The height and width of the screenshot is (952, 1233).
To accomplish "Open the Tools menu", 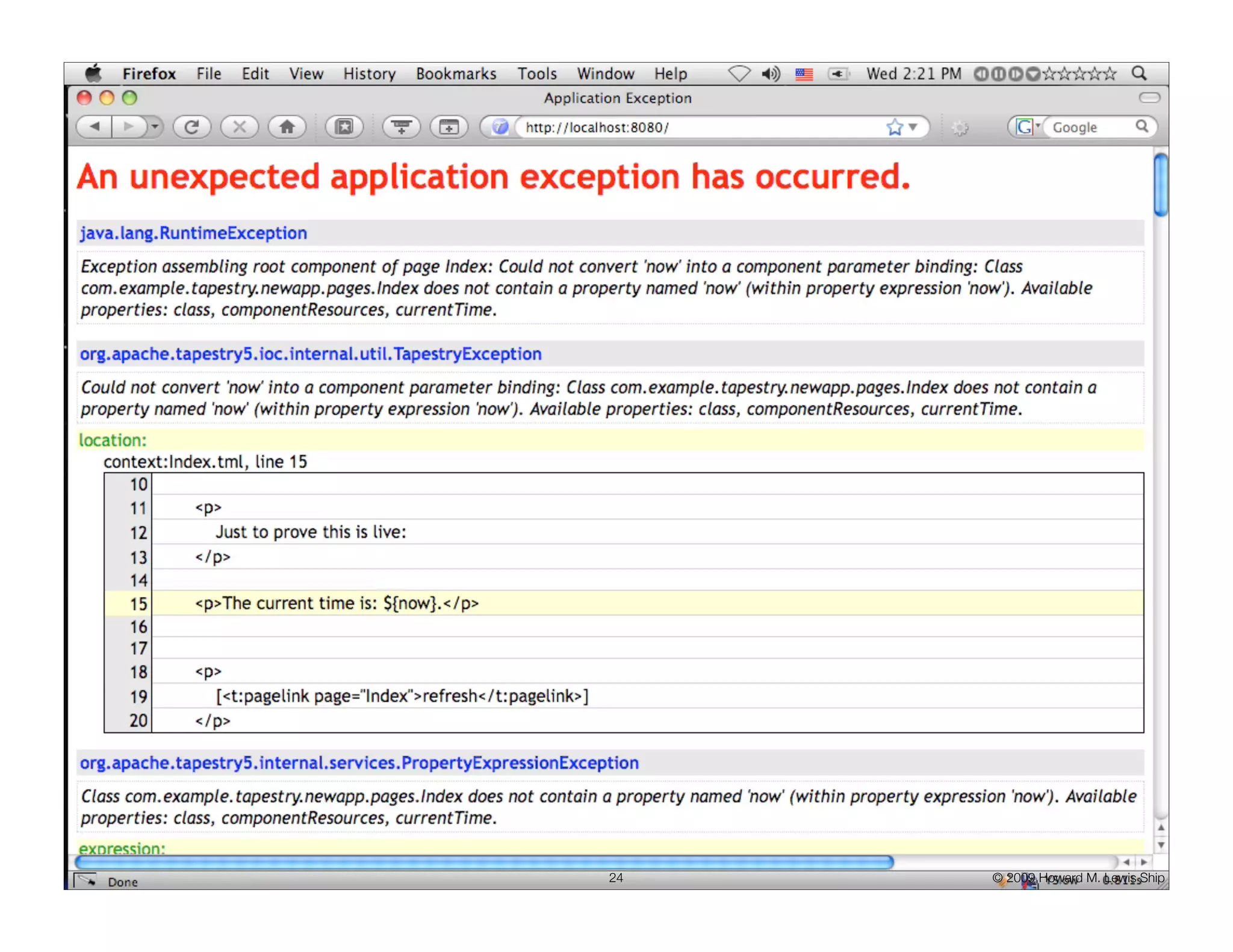I will (x=537, y=73).
